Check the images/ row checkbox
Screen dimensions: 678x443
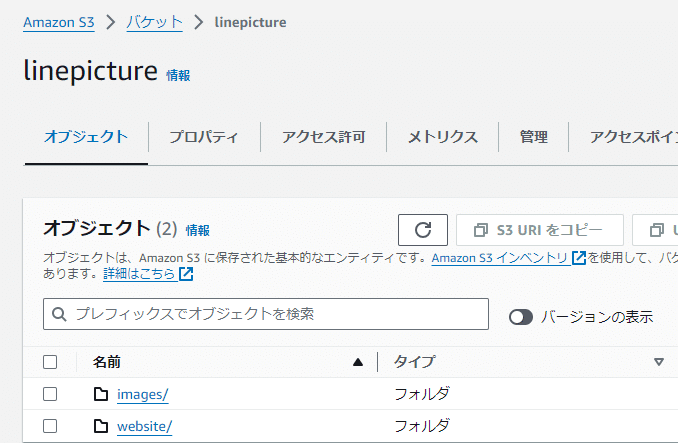(x=50, y=394)
